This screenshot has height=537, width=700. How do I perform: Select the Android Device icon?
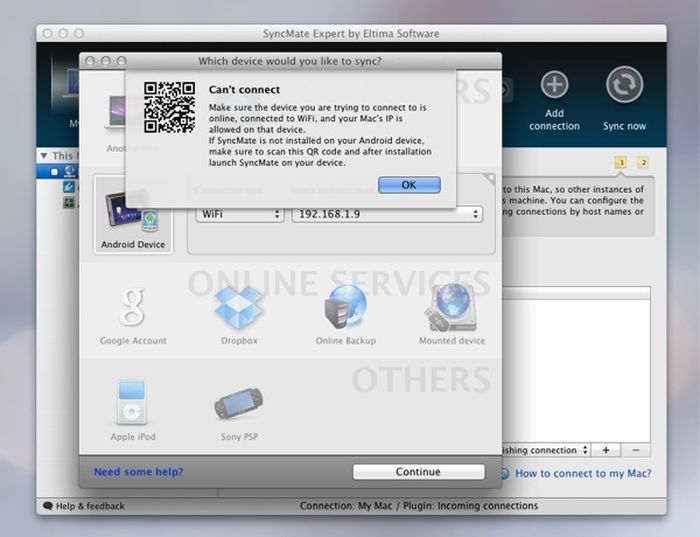pyautogui.click(x=133, y=216)
